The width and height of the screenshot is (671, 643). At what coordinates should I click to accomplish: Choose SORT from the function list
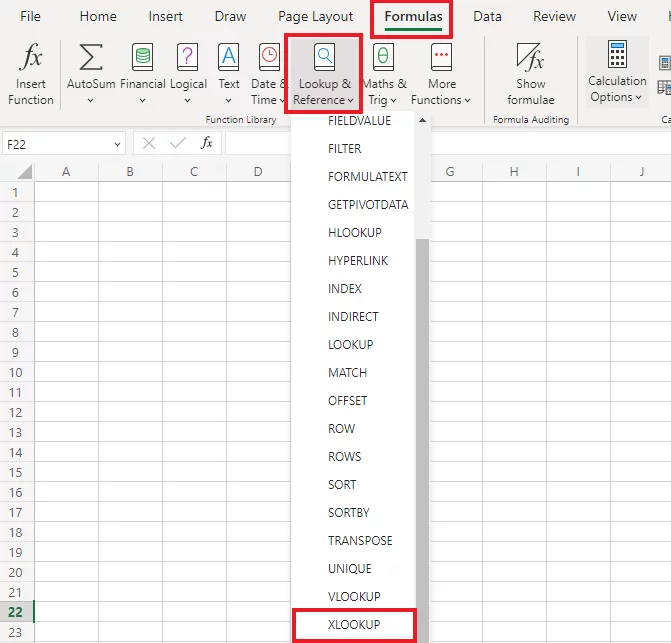354,485
